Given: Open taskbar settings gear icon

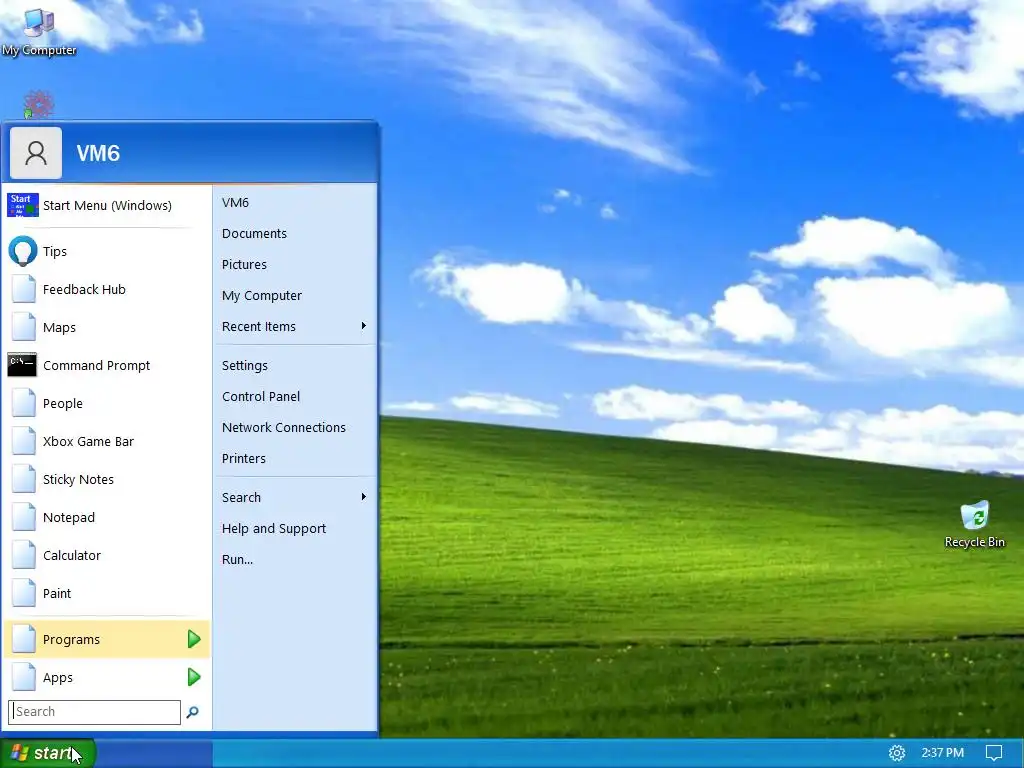Looking at the screenshot, I should tap(897, 753).
